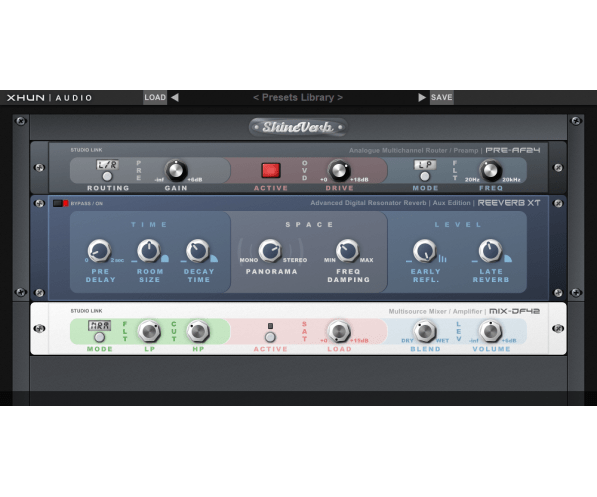The width and height of the screenshot is (597, 497).
Task: Click the WET blend label
Action: [x=442, y=340]
